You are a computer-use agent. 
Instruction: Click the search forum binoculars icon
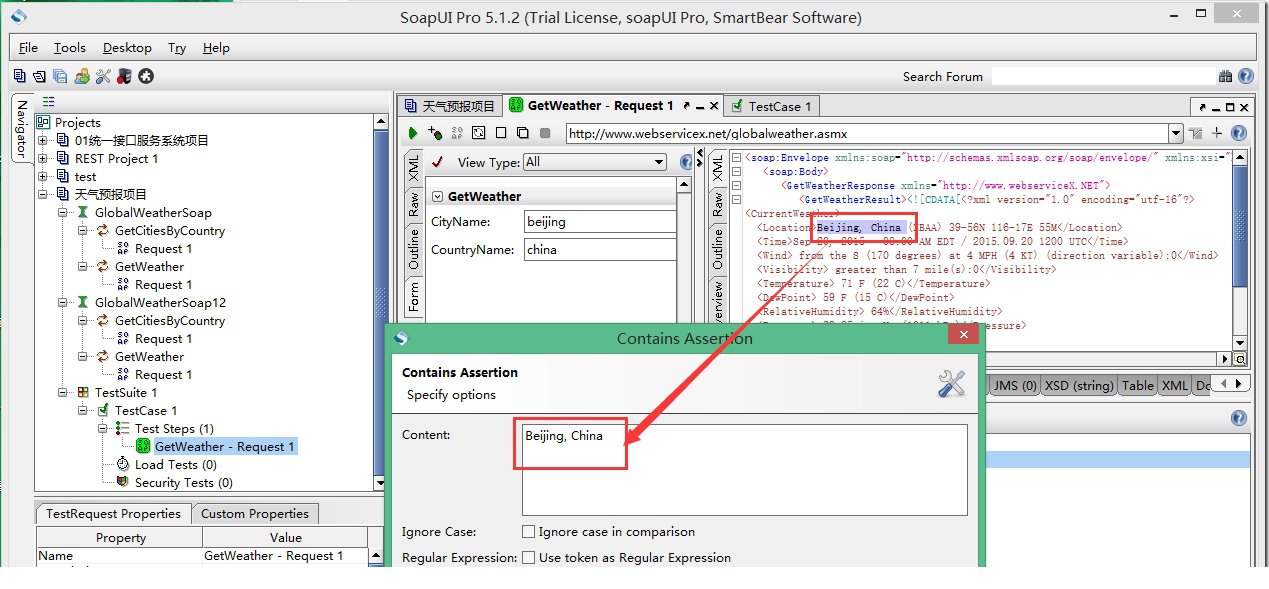pos(1226,76)
